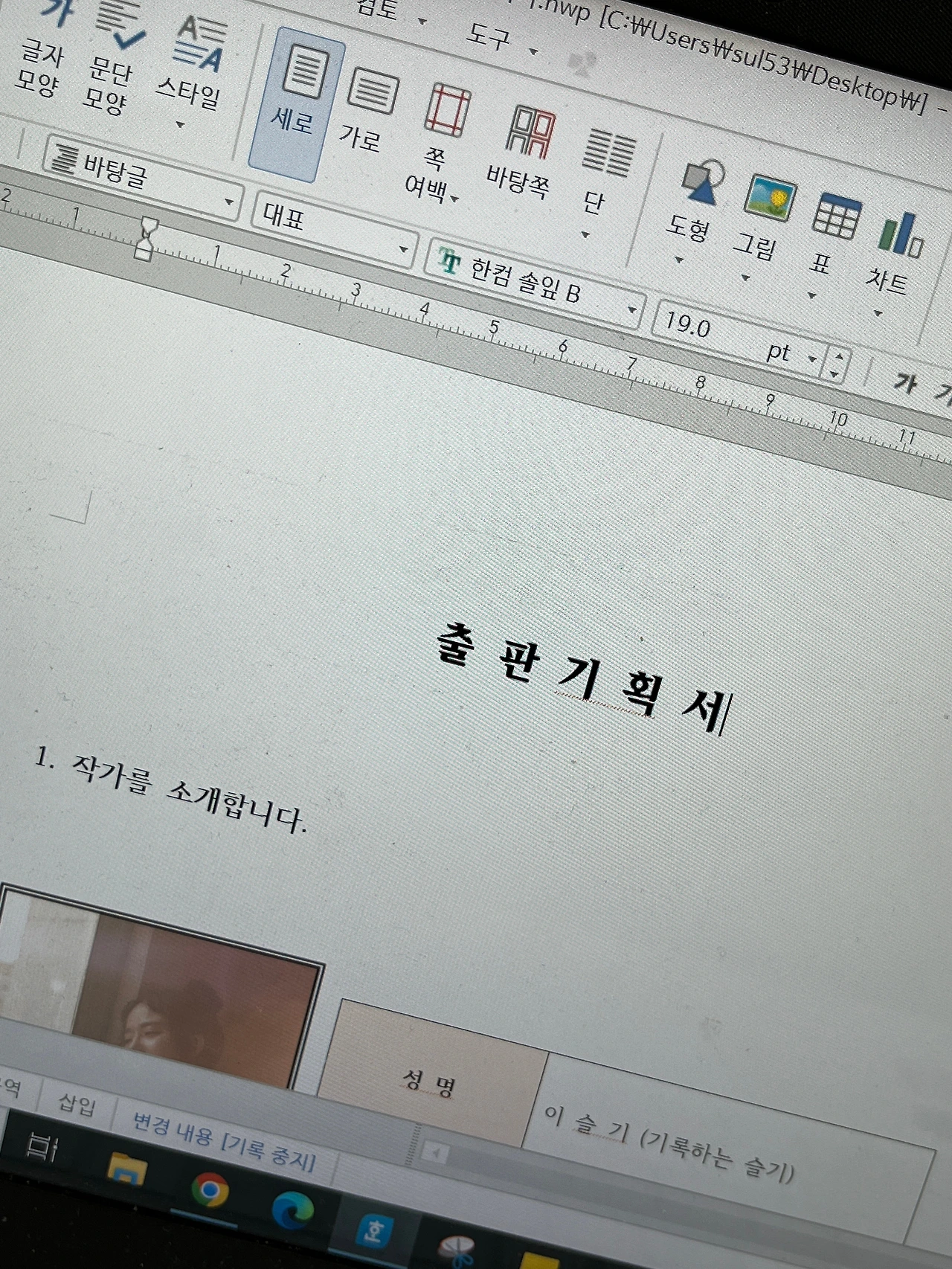Expand the 쪽 여백 margins dropdown arrow

pyautogui.click(x=454, y=199)
